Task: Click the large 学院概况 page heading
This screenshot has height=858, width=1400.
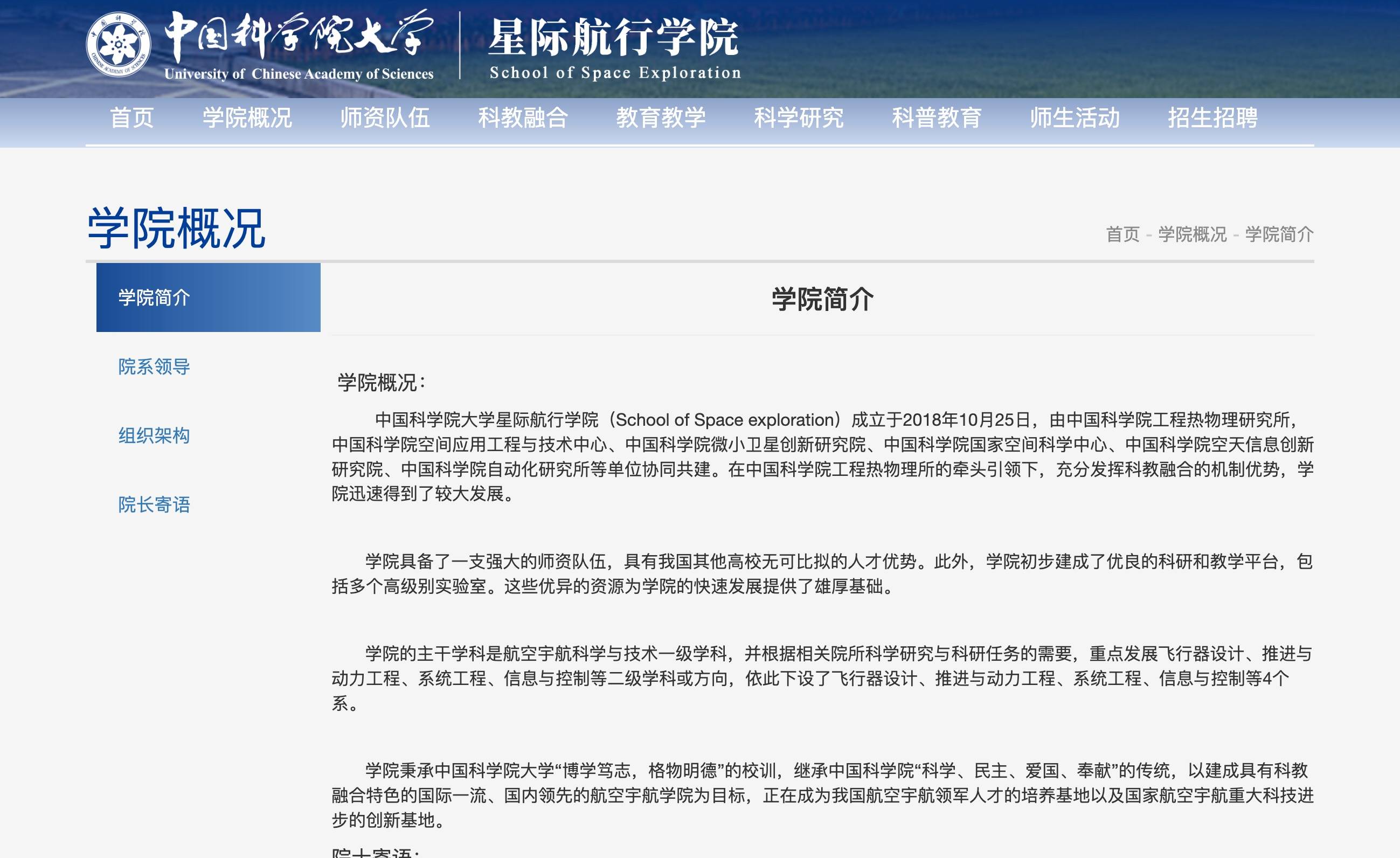Action: pyautogui.click(x=176, y=229)
